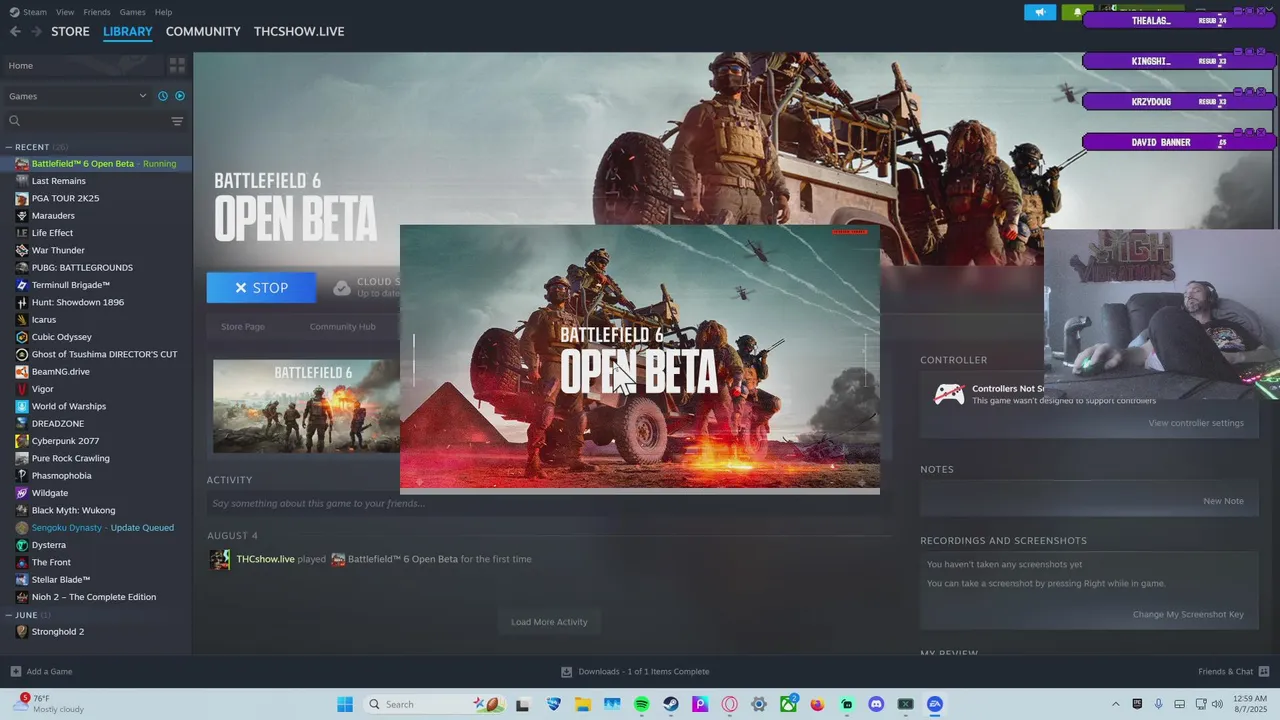Select Black Myth: Wukong in the library
Screen dimensions: 1280x720
[x=73, y=510]
